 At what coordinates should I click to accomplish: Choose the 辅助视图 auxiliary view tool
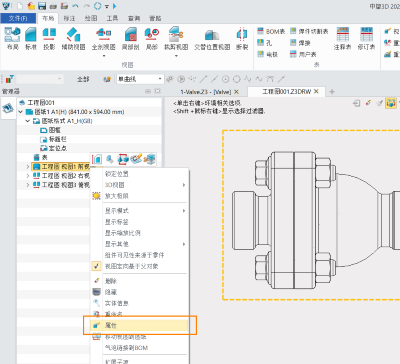pos(73,38)
